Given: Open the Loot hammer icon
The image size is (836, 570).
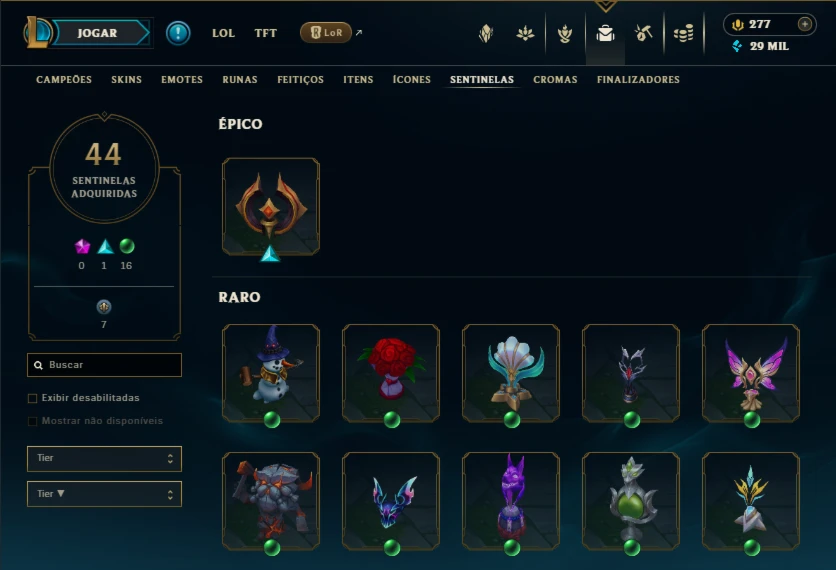Looking at the screenshot, I should coord(644,34).
